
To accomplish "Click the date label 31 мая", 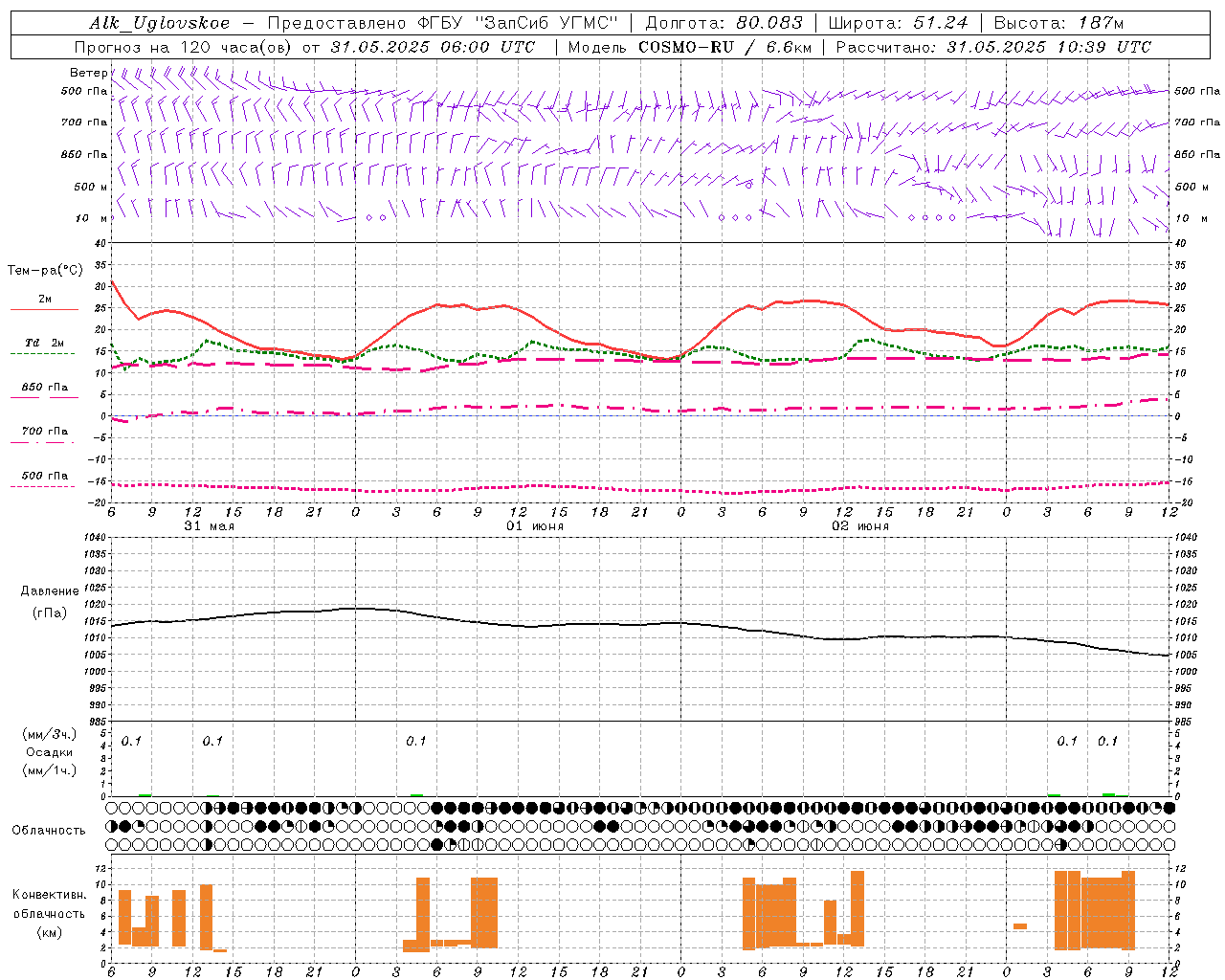I will (209, 526).
